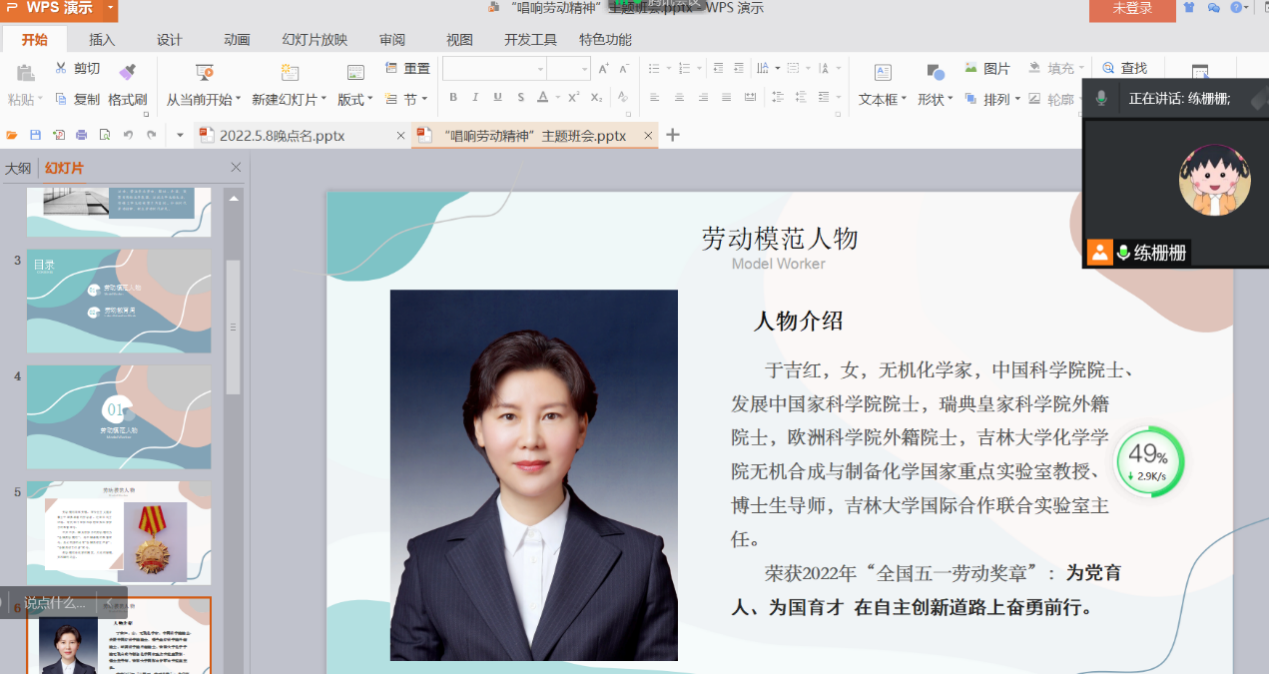Click the print icon in quick access toolbar
The width and height of the screenshot is (1269, 674).
pos(82,135)
